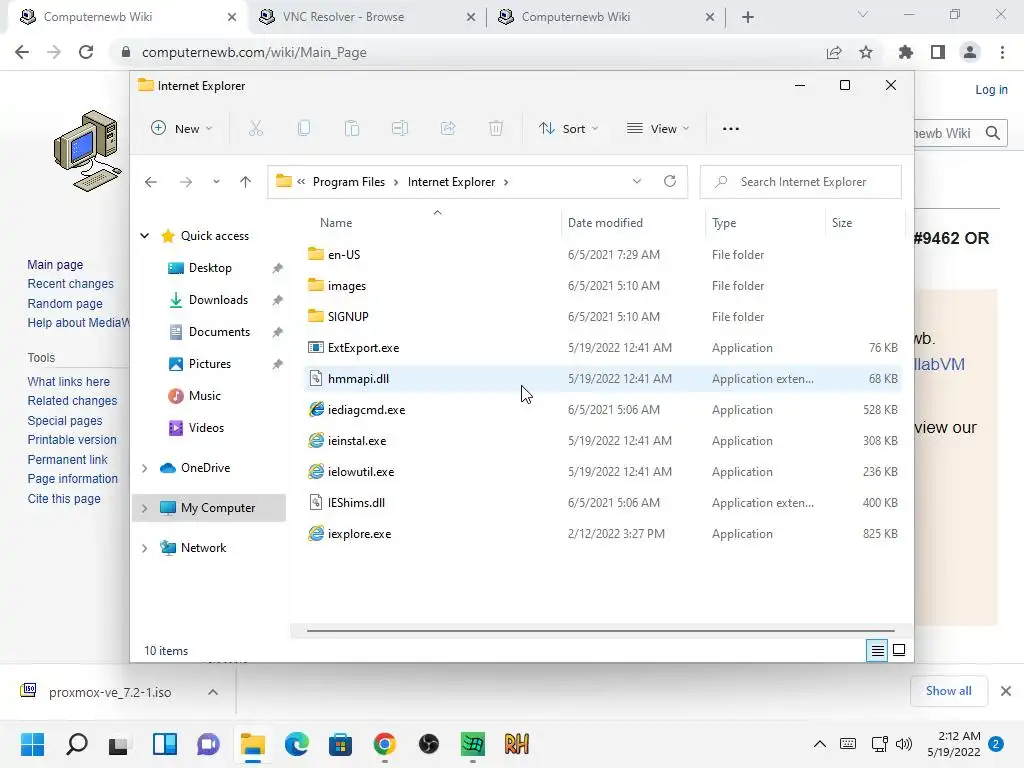Open Special pages wiki link
1024x768 pixels.
point(65,421)
